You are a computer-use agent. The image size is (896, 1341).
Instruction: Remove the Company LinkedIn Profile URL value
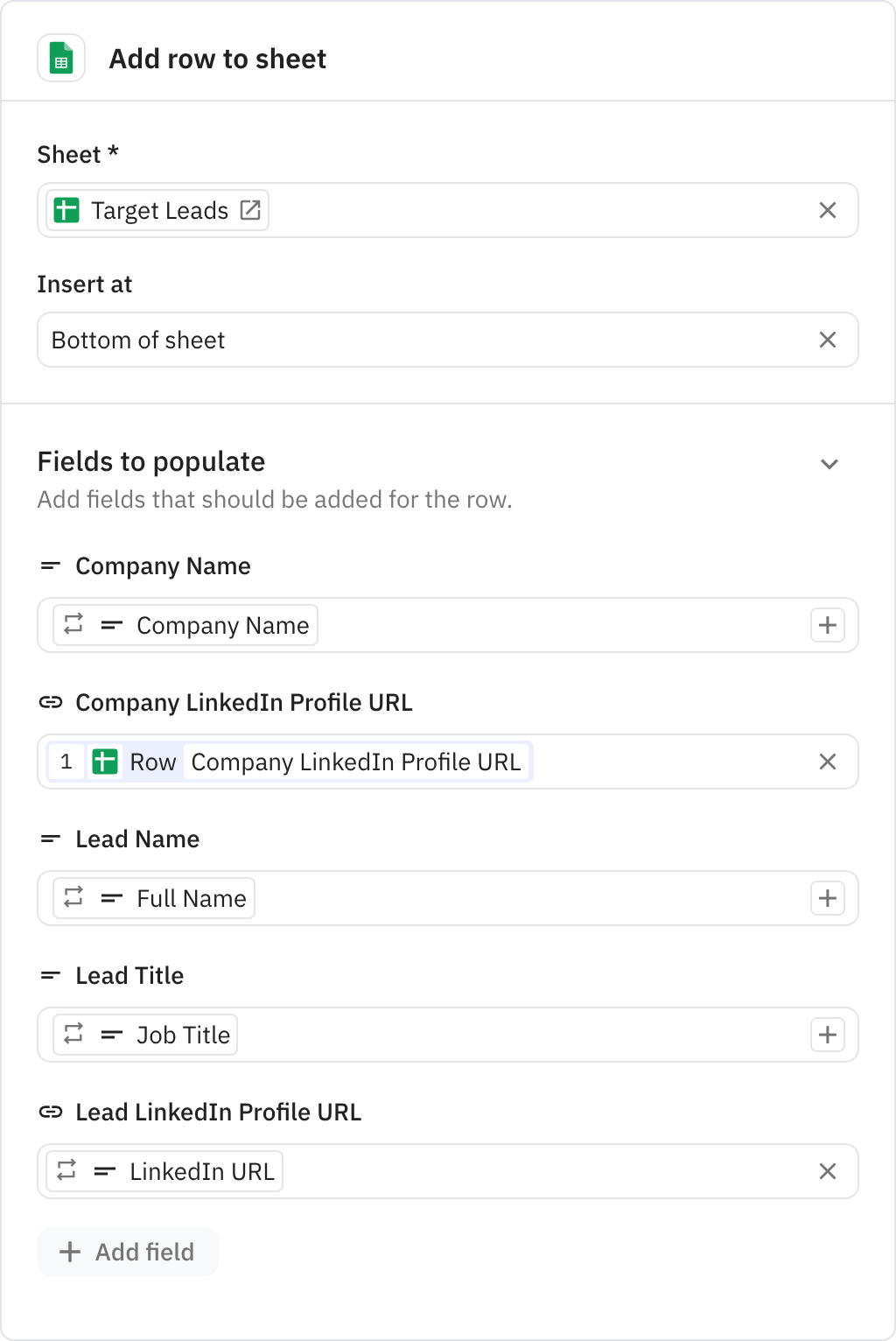tap(828, 762)
